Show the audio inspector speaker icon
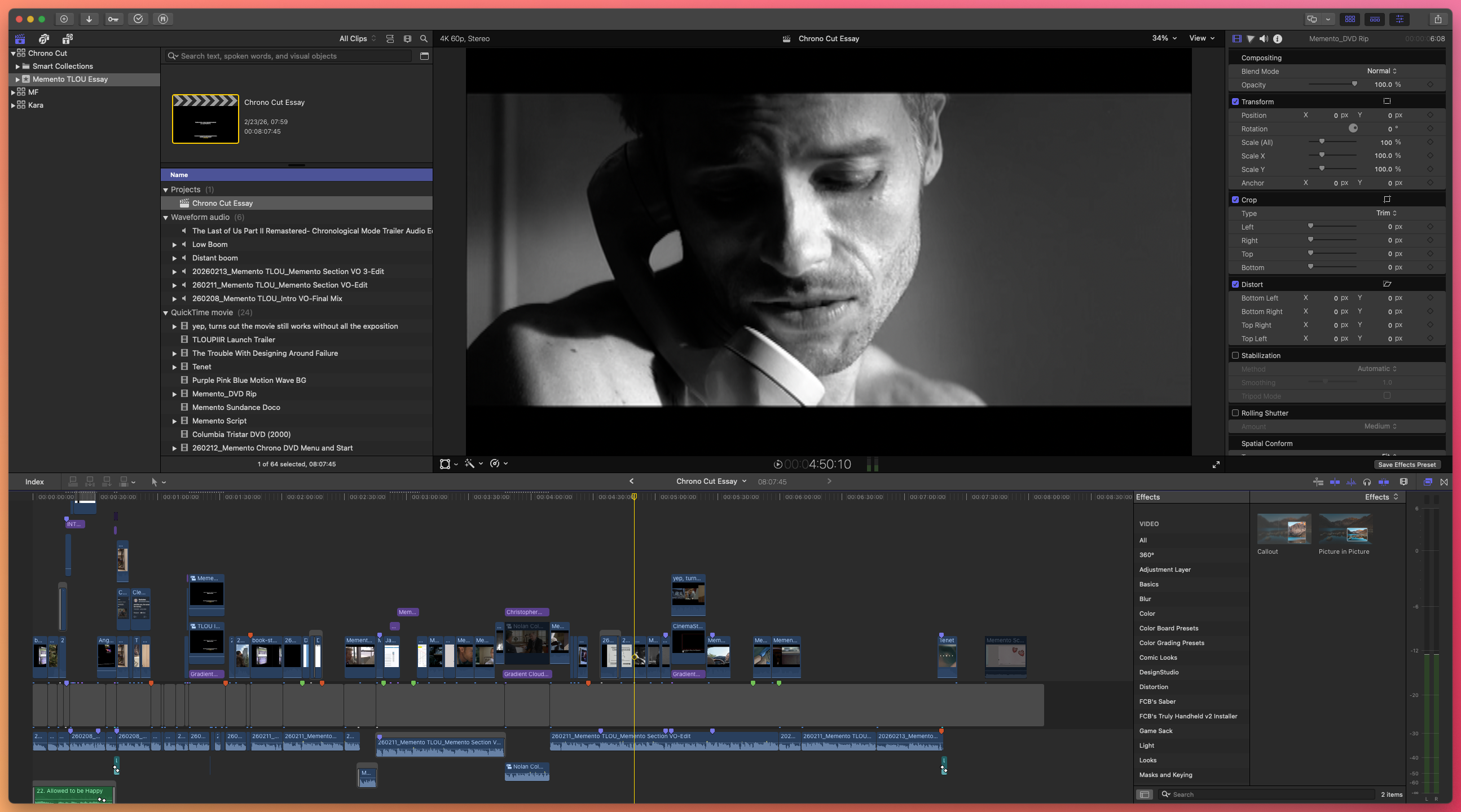 click(x=1264, y=38)
